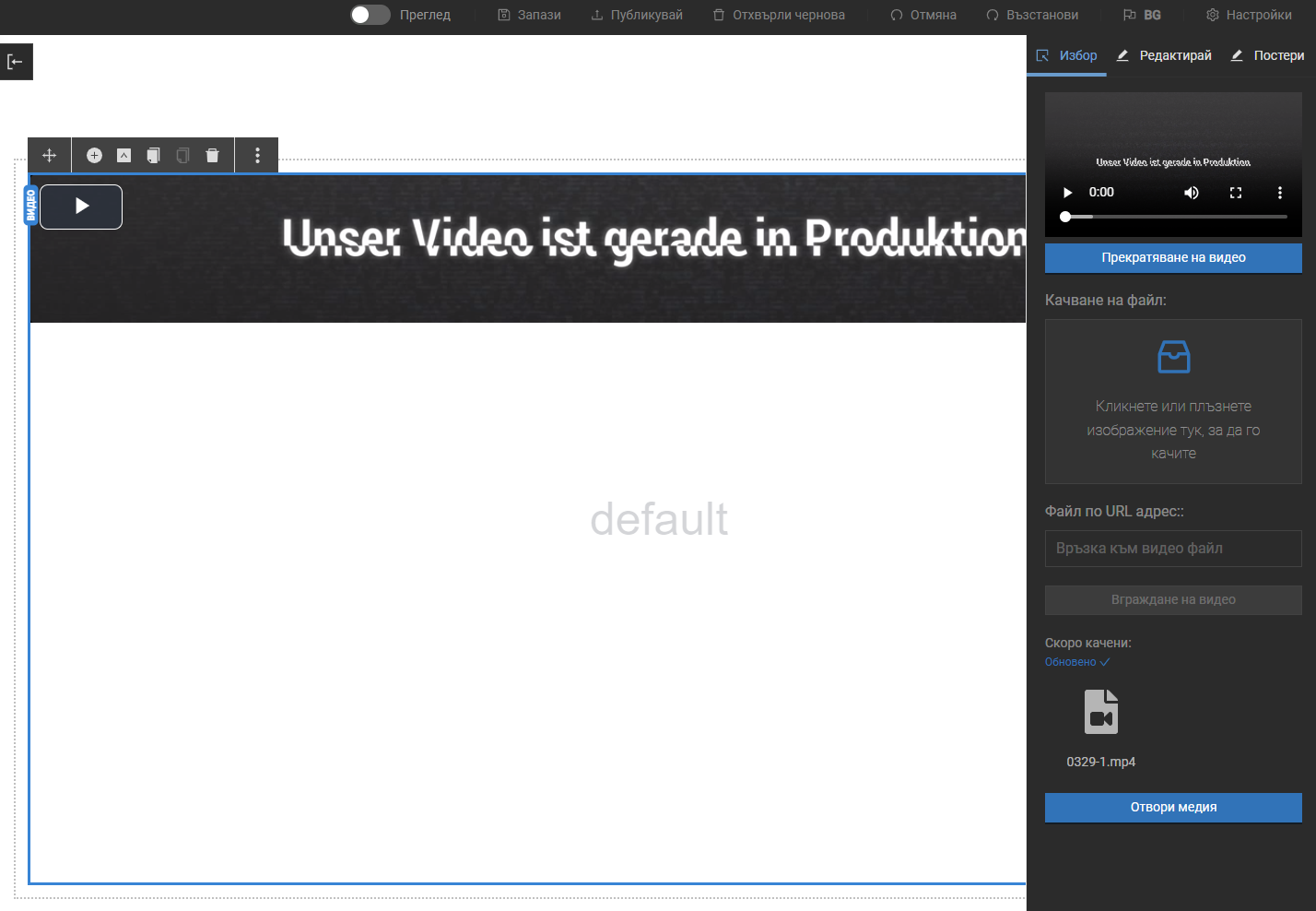Viewport: 1316px width, 911px height.
Task: Open the video preview more options menu
Action: 1279,193
